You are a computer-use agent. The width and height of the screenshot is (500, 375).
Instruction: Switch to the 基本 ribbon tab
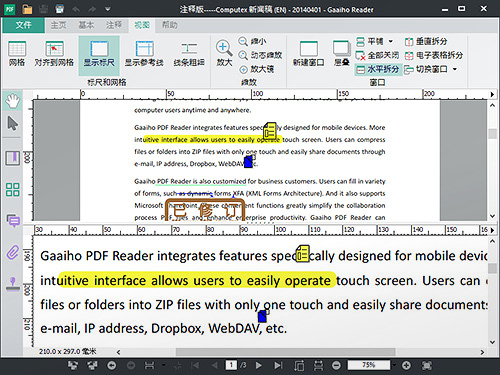point(86,25)
